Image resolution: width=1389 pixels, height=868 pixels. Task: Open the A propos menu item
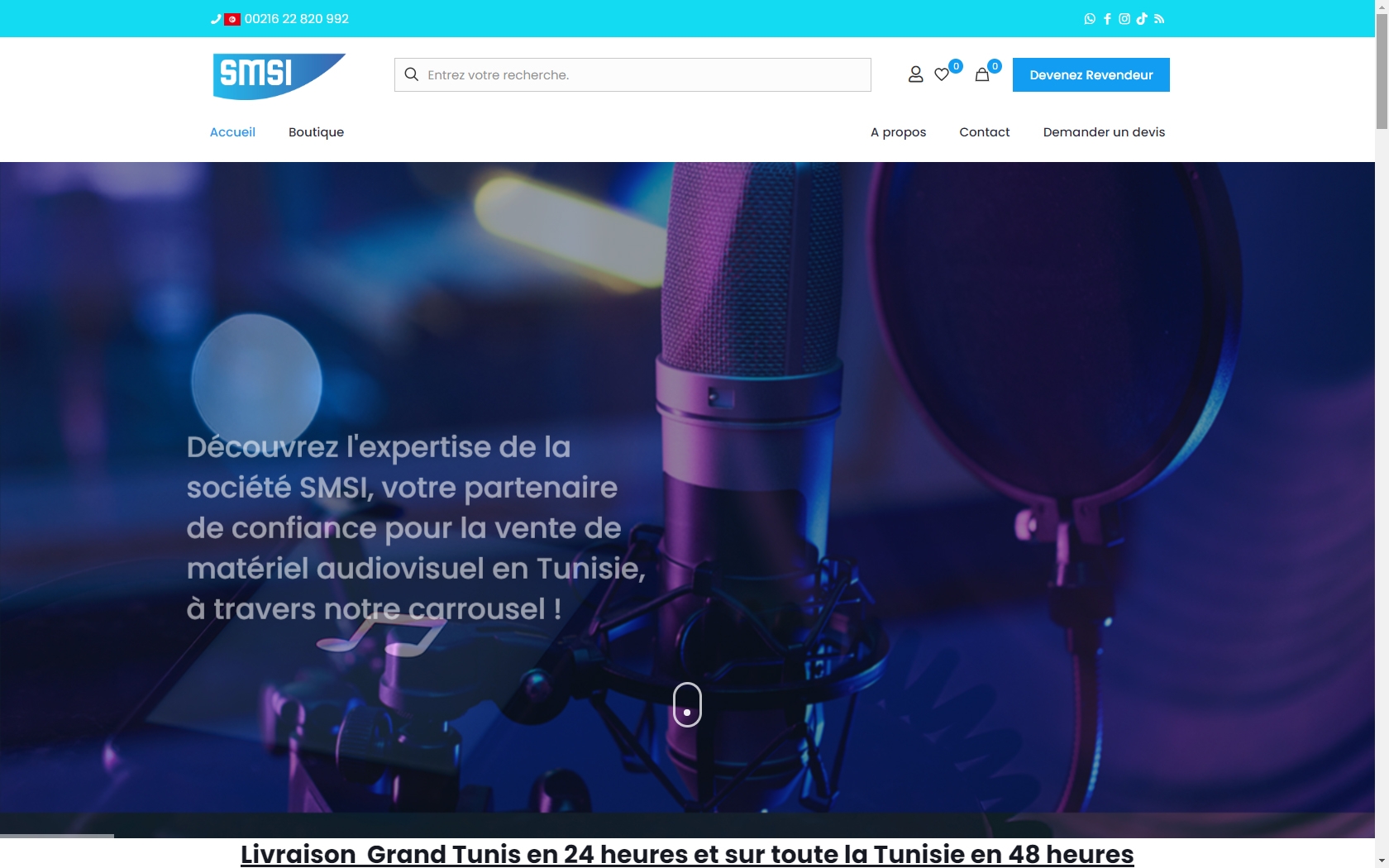point(898,132)
